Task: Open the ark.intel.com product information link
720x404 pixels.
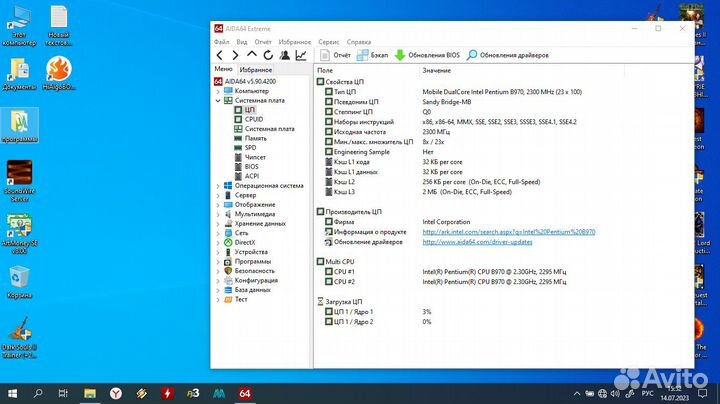Action: 509,232
